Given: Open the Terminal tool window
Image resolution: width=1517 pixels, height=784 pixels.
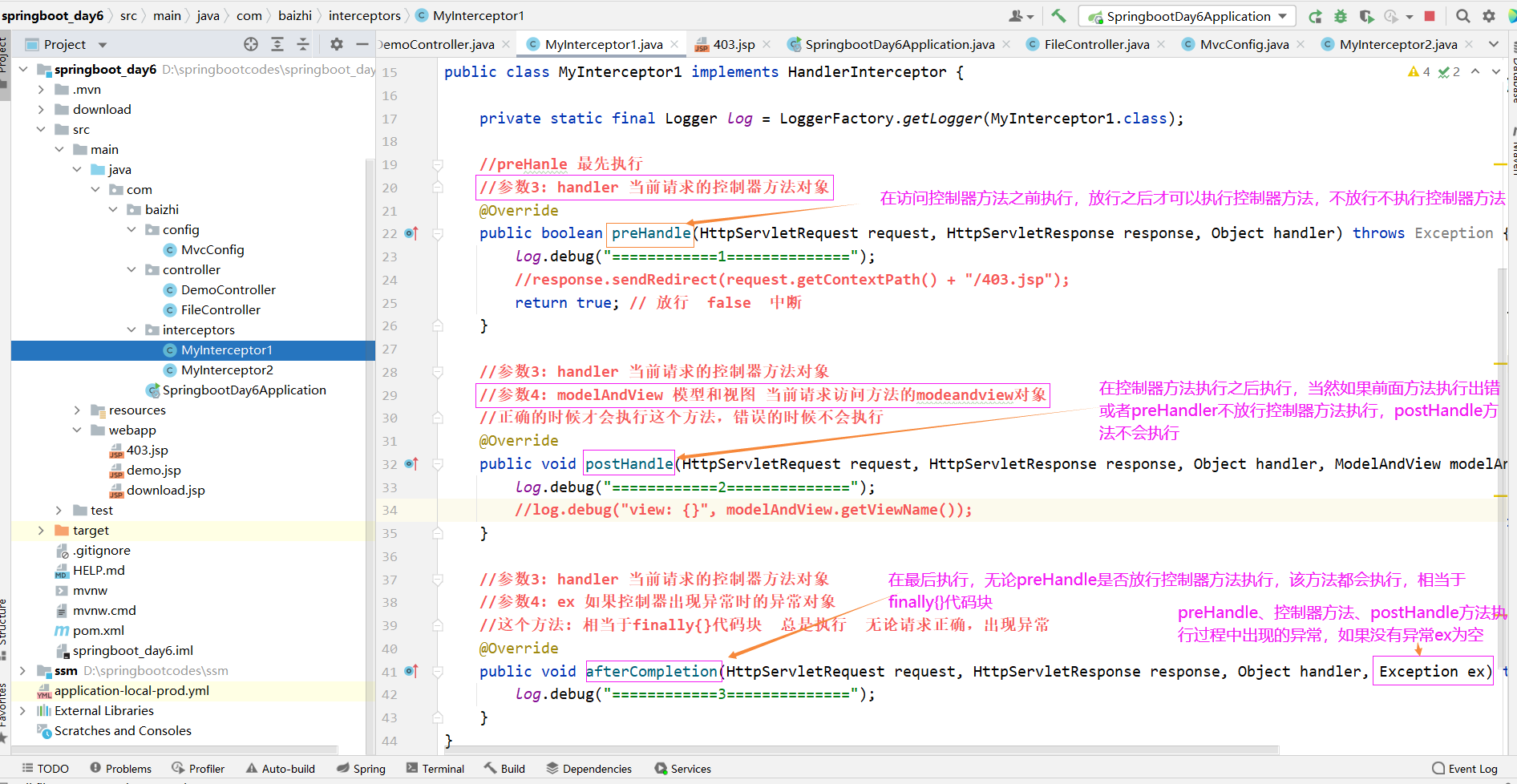Looking at the screenshot, I should click(x=435, y=769).
